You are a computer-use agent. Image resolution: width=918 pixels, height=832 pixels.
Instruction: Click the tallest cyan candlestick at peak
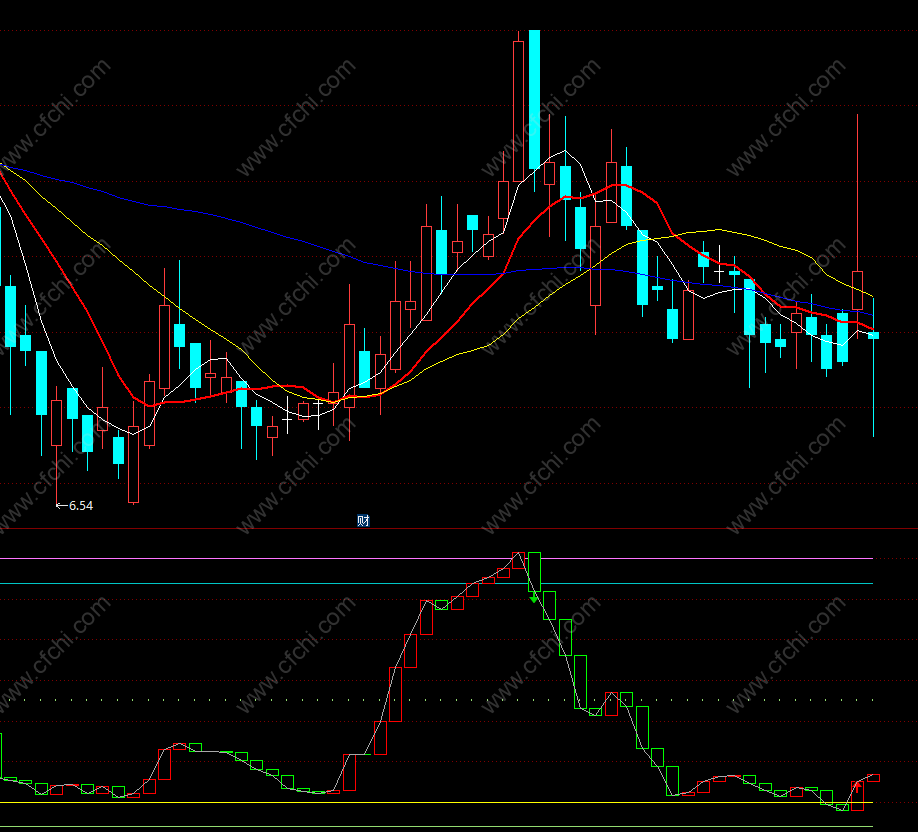click(534, 110)
